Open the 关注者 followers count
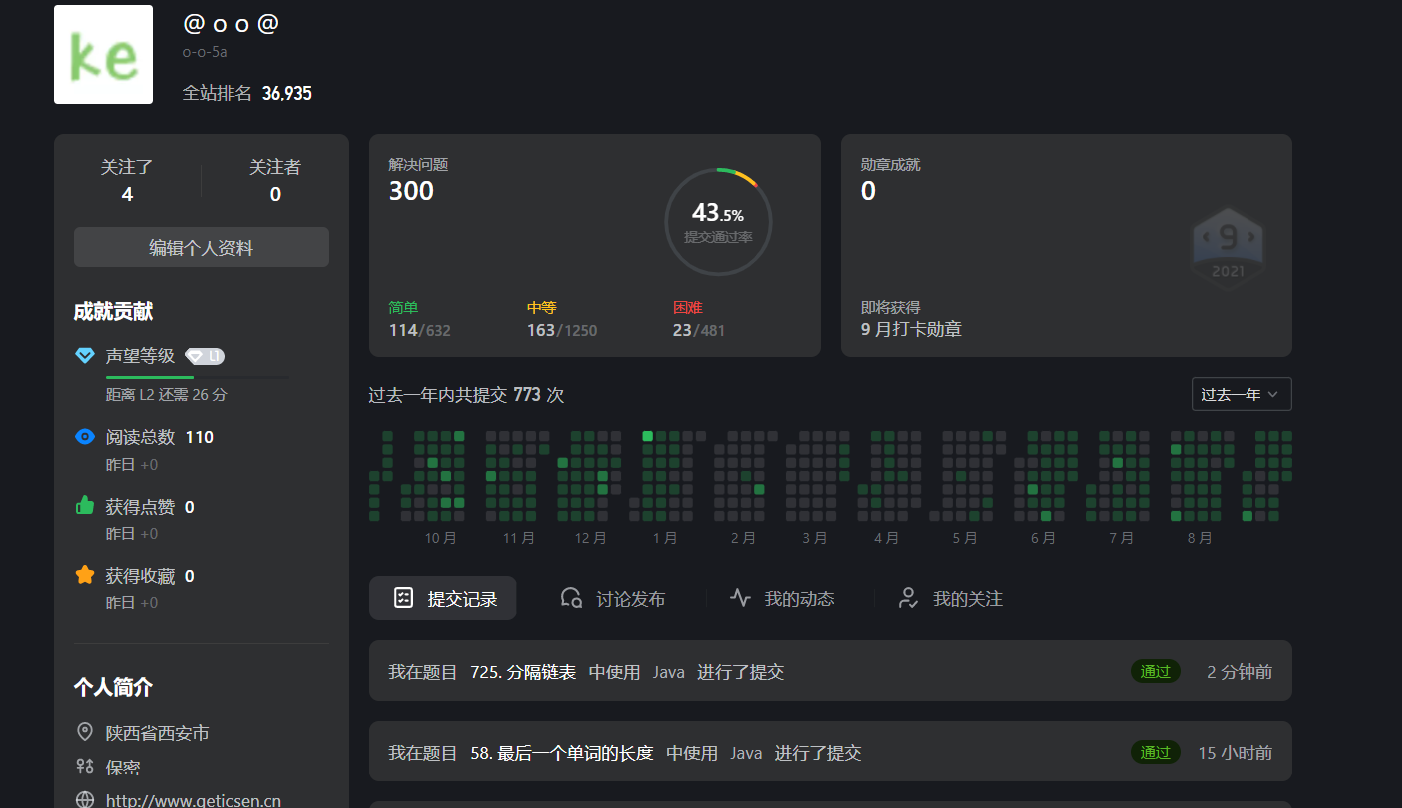 (x=275, y=180)
